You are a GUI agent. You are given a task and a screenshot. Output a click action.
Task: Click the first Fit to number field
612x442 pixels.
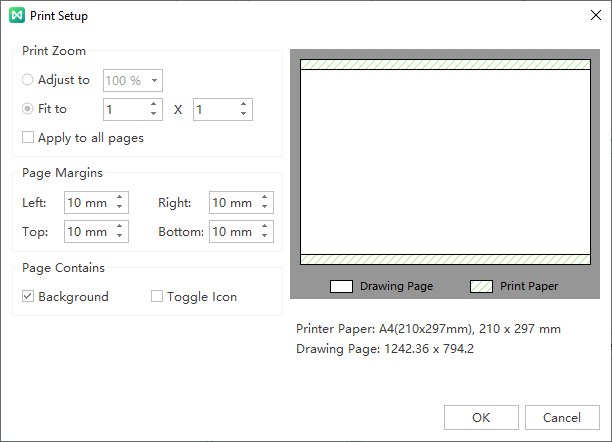(133, 109)
